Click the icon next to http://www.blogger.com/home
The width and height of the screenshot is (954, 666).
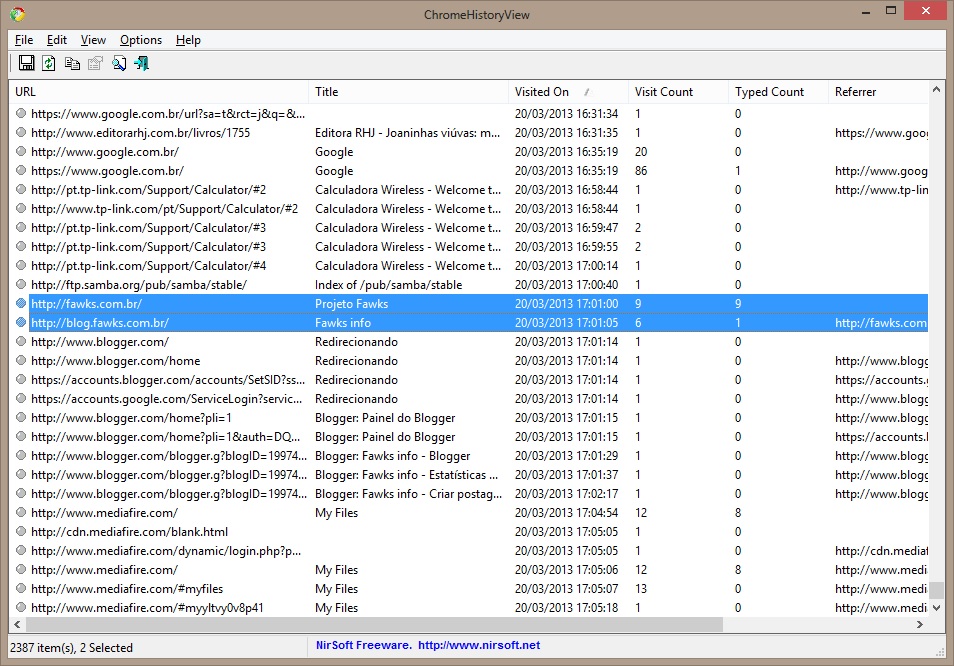click(21, 360)
